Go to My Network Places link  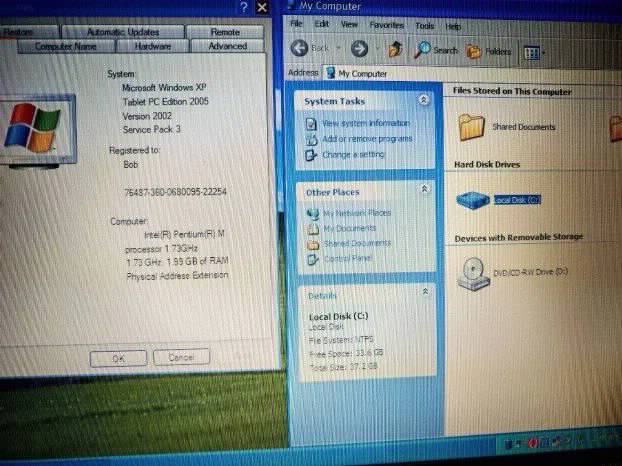[x=357, y=213]
